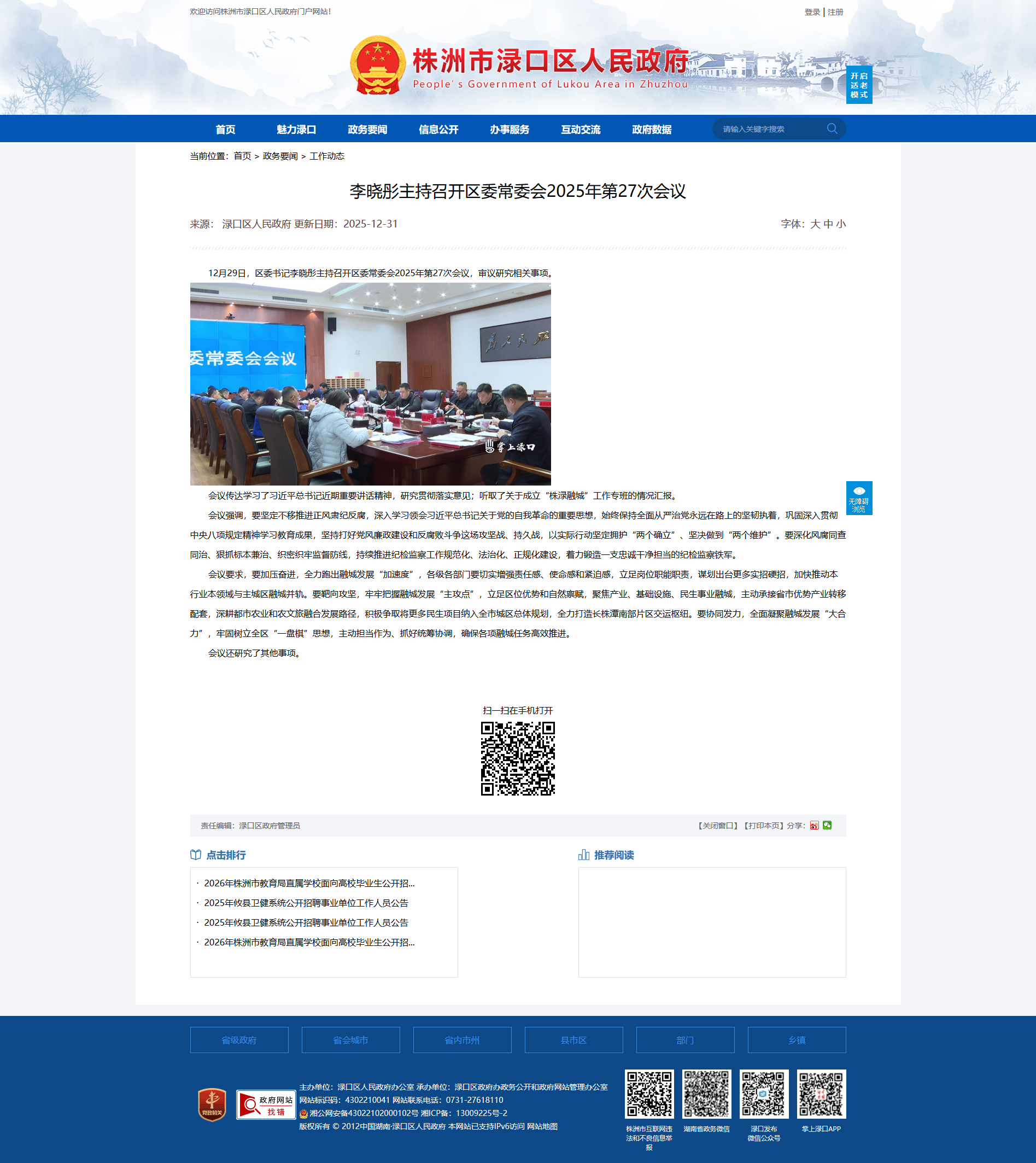Set font size to 大
The width and height of the screenshot is (1036, 1163).
[x=815, y=224]
